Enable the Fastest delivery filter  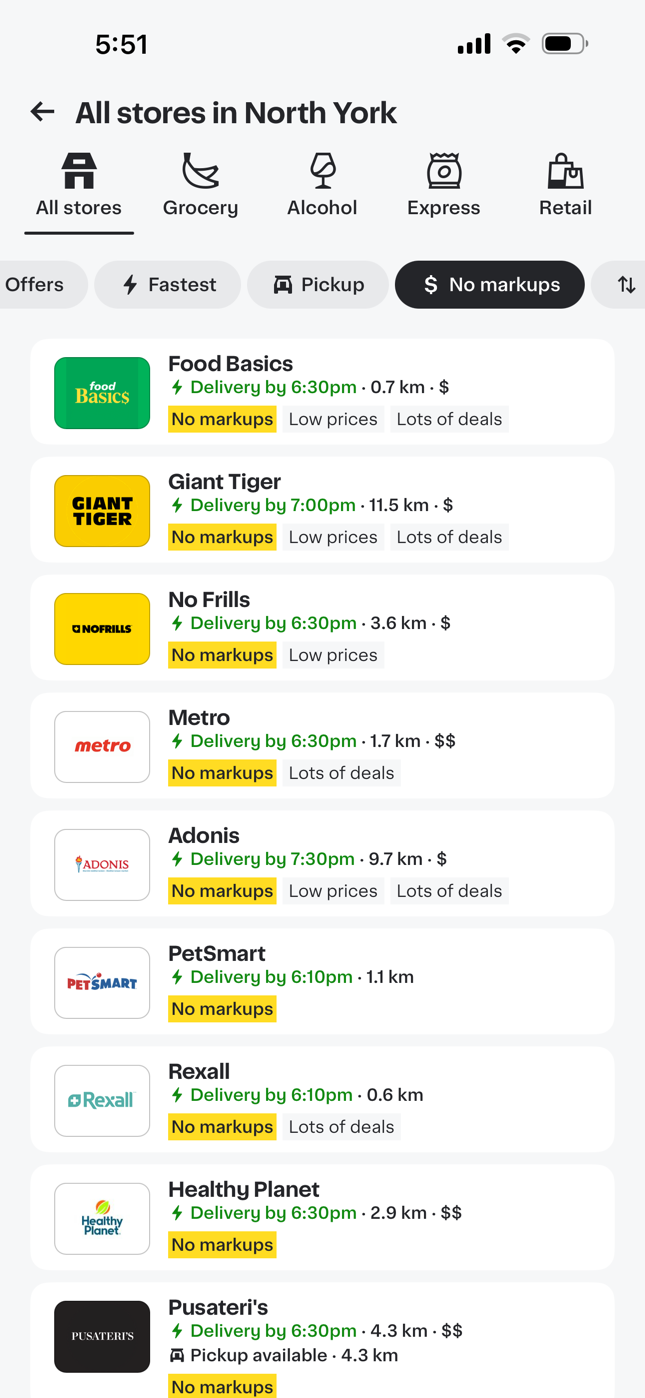tap(167, 284)
